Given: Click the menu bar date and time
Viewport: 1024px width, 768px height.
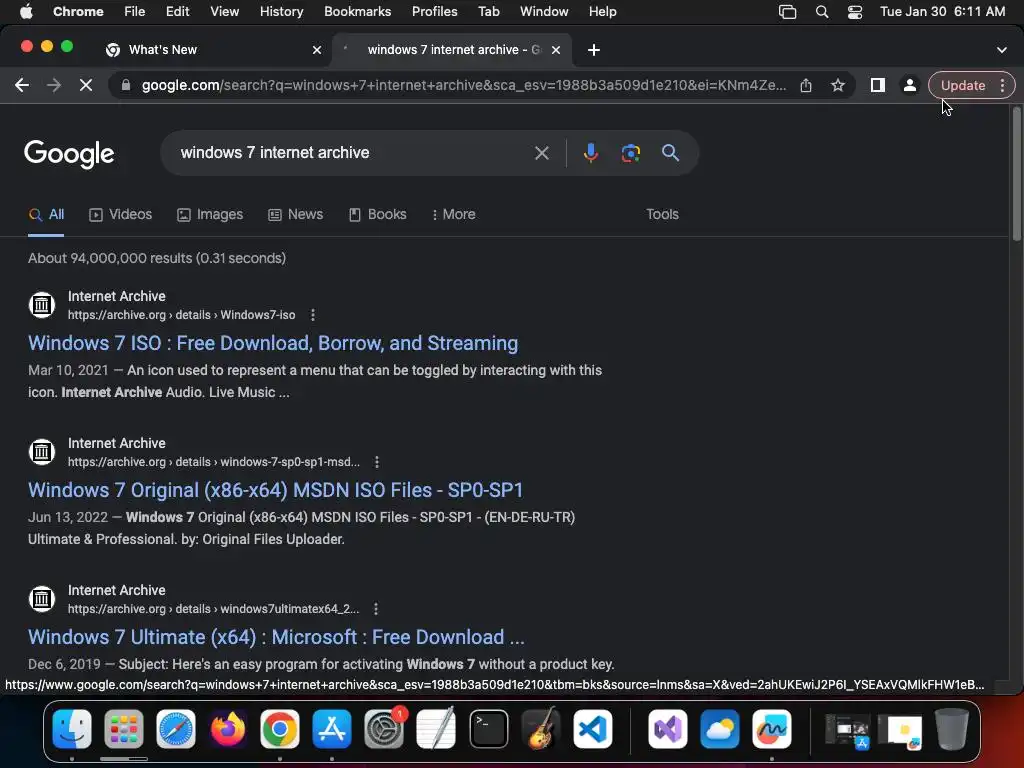Looking at the screenshot, I should 942,12.
